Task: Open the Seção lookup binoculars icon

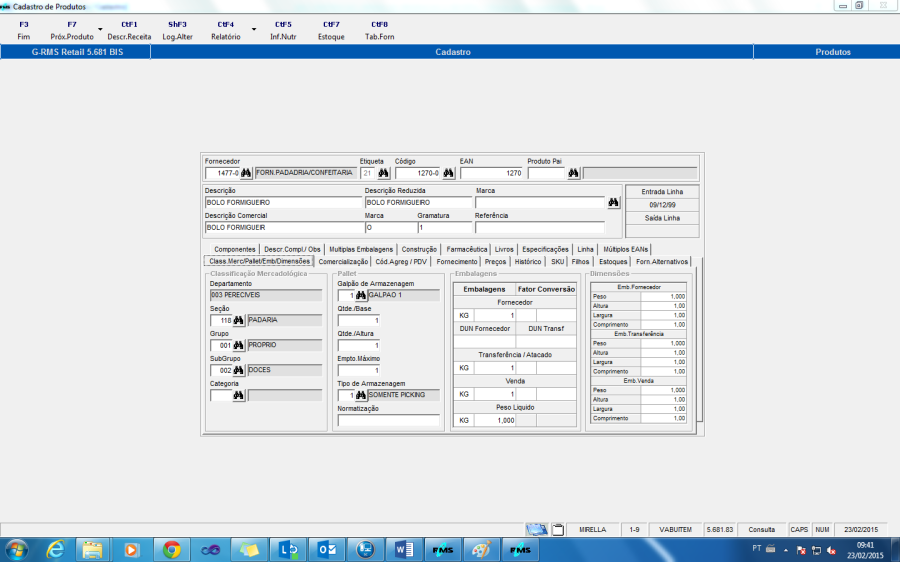Action: 239,320
